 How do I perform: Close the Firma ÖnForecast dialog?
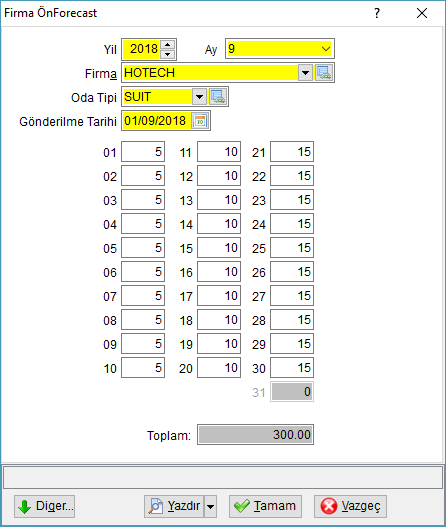422,13
